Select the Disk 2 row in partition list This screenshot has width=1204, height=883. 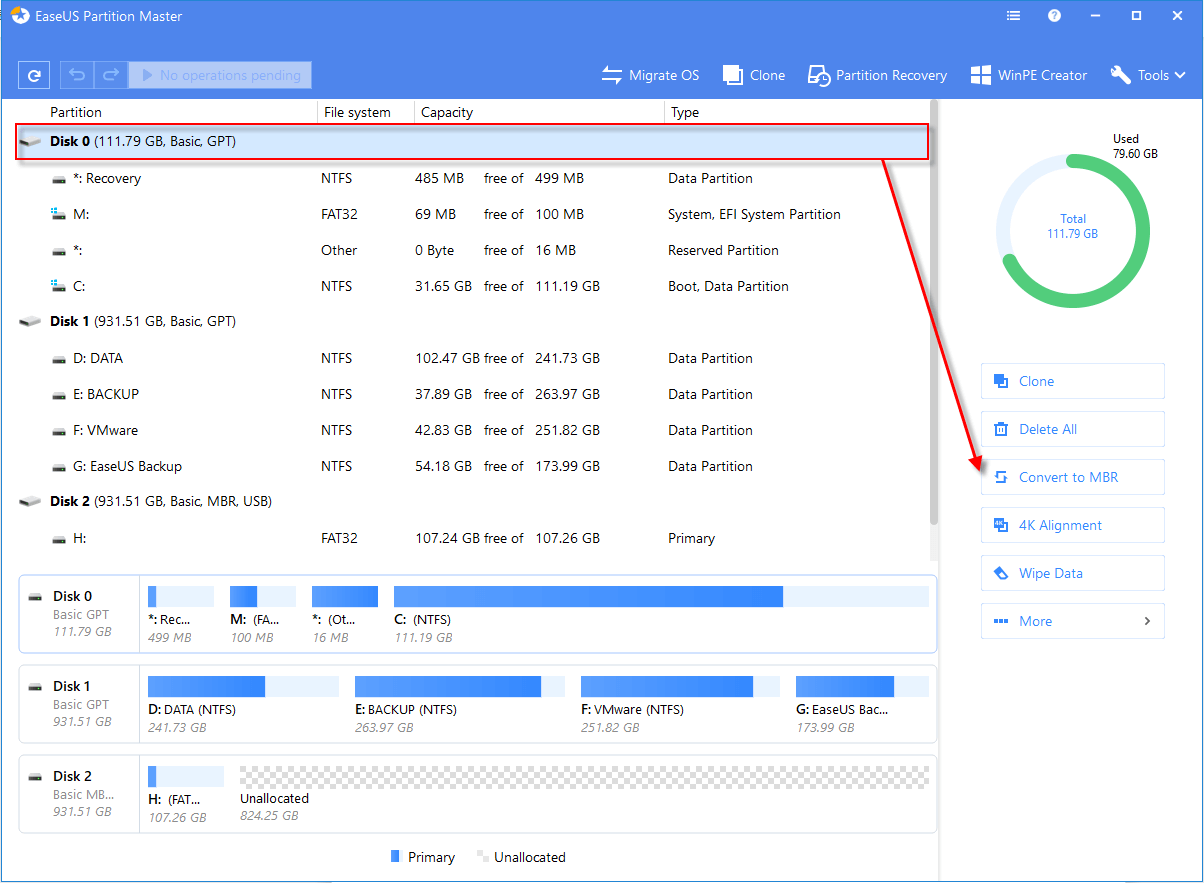tap(472, 501)
